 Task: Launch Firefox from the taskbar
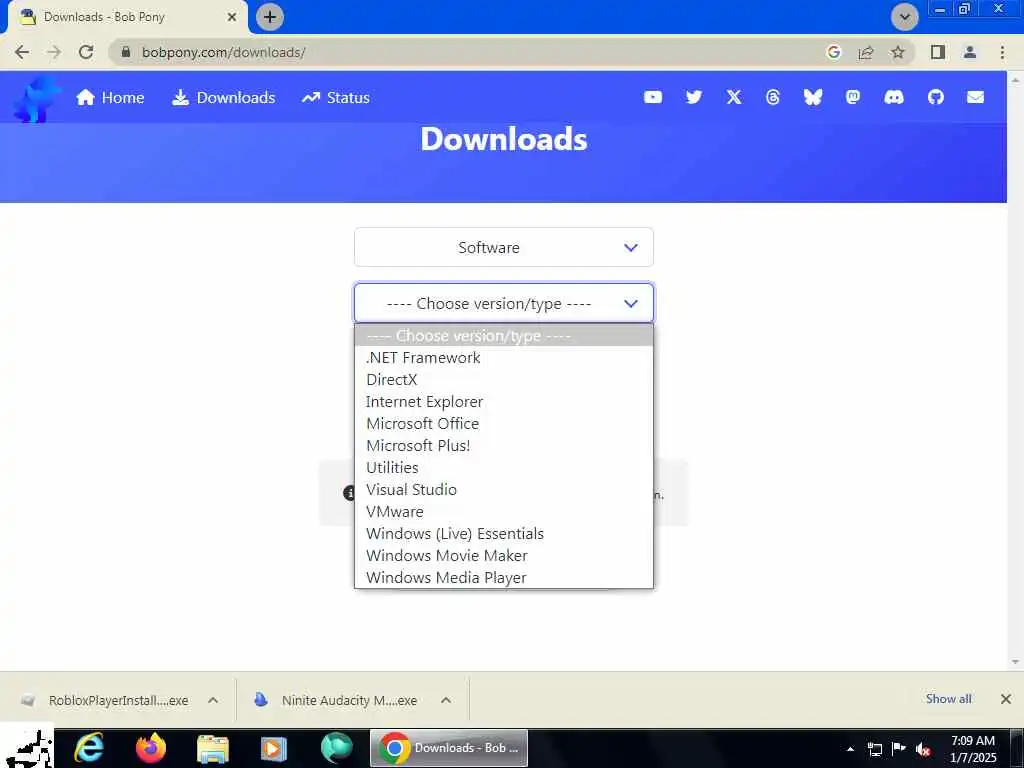point(151,748)
